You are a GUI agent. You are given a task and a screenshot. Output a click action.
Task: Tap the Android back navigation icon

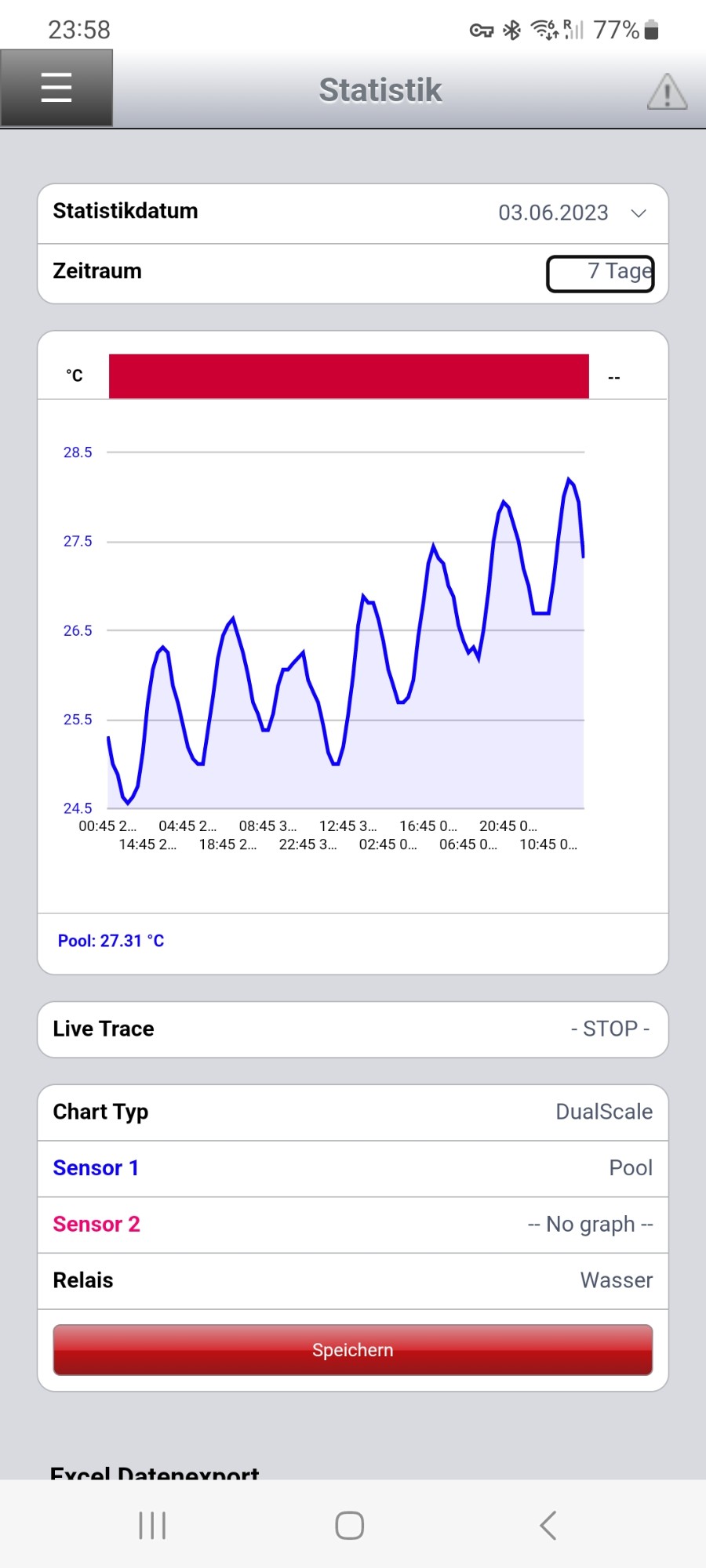tap(548, 1526)
